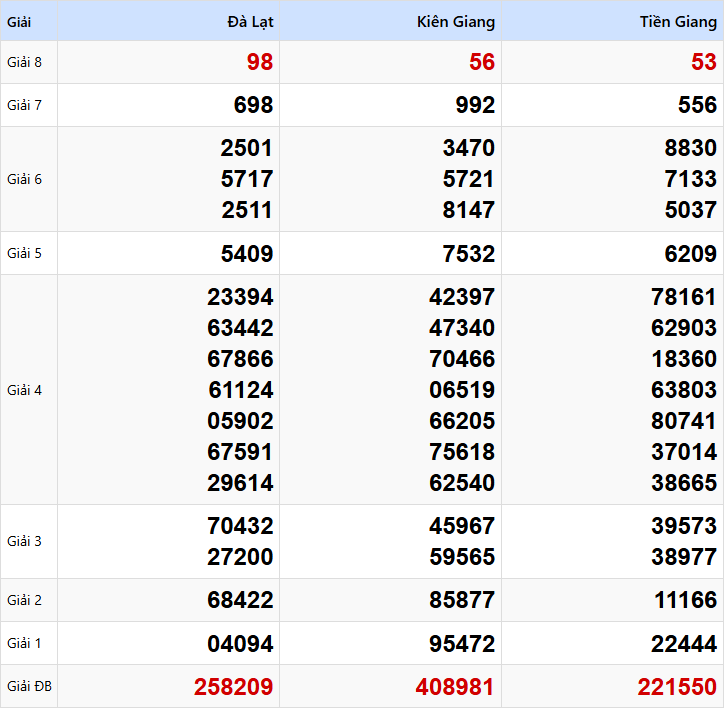Select special prize number 258209

pyautogui.click(x=233, y=686)
